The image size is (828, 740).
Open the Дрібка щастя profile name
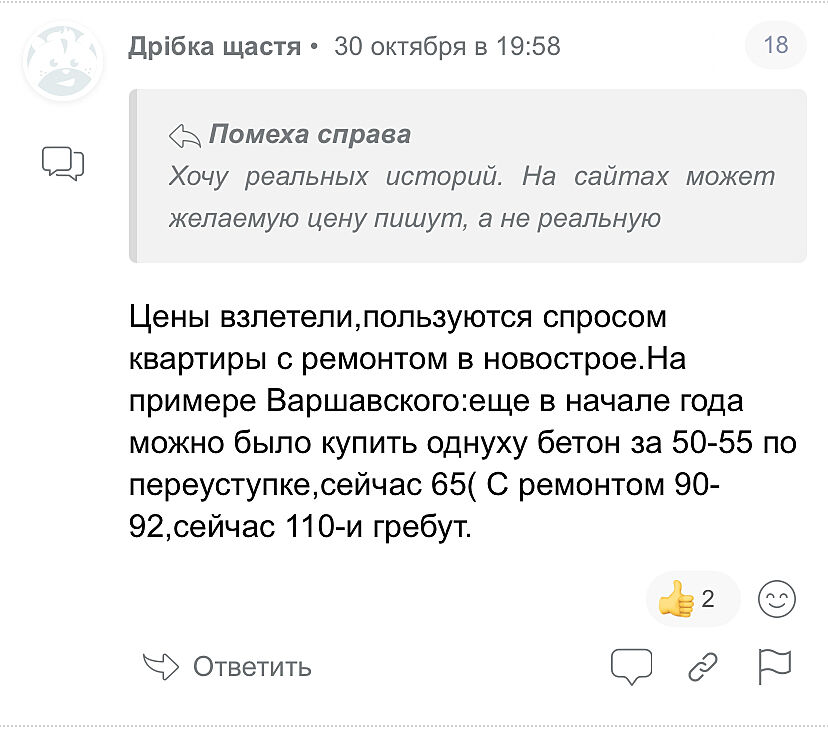coord(214,46)
